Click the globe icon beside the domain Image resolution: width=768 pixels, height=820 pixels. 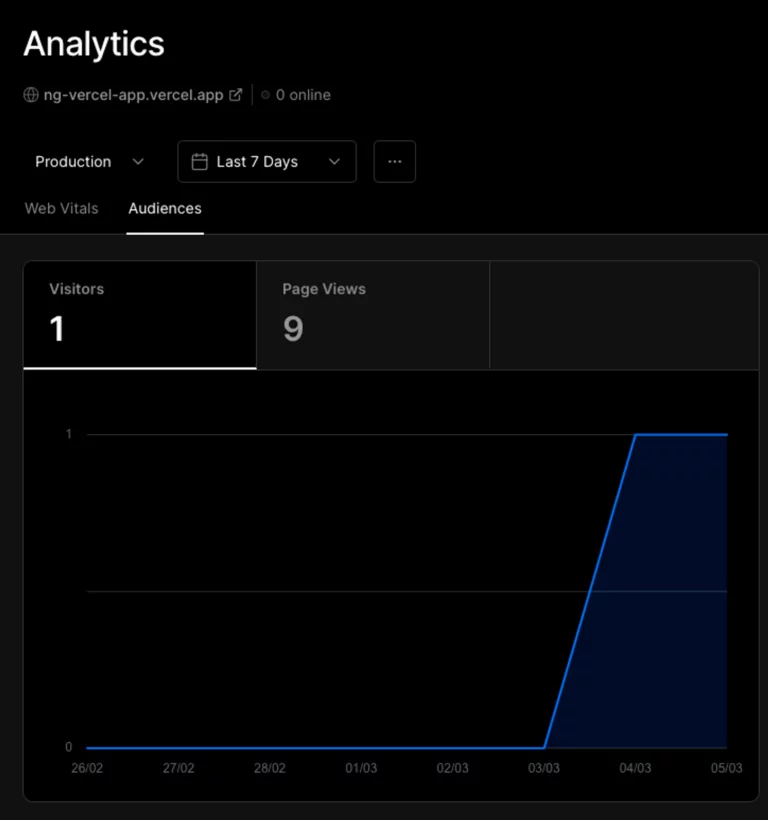31,95
